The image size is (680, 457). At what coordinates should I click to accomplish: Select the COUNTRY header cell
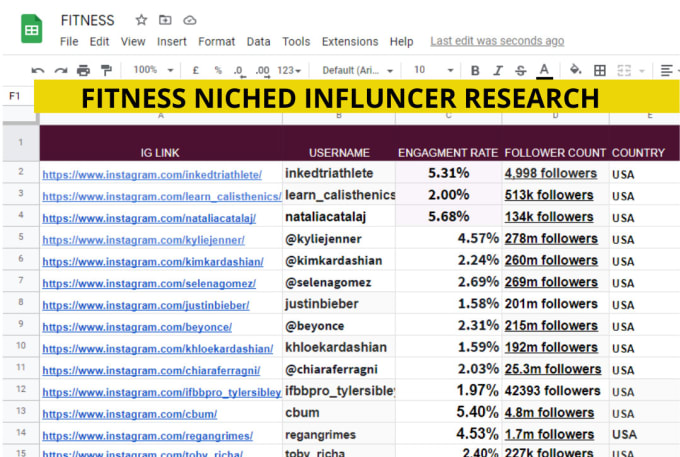[644, 143]
